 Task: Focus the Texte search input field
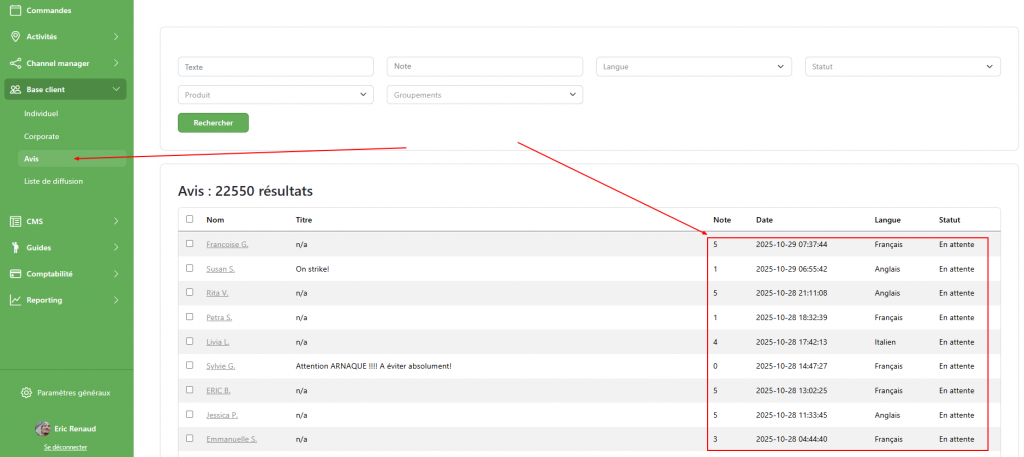tap(276, 67)
